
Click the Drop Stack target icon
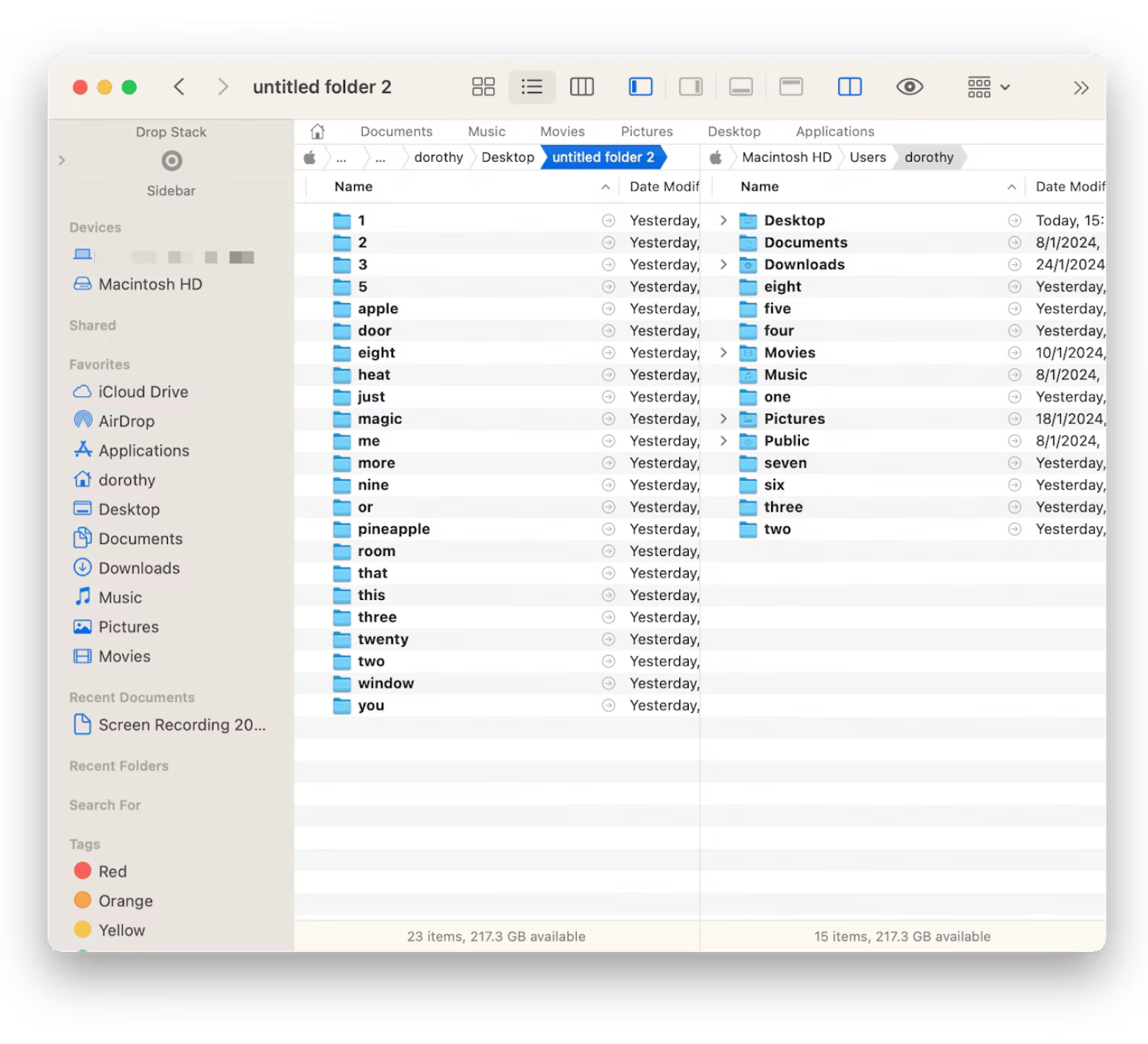[x=171, y=161]
